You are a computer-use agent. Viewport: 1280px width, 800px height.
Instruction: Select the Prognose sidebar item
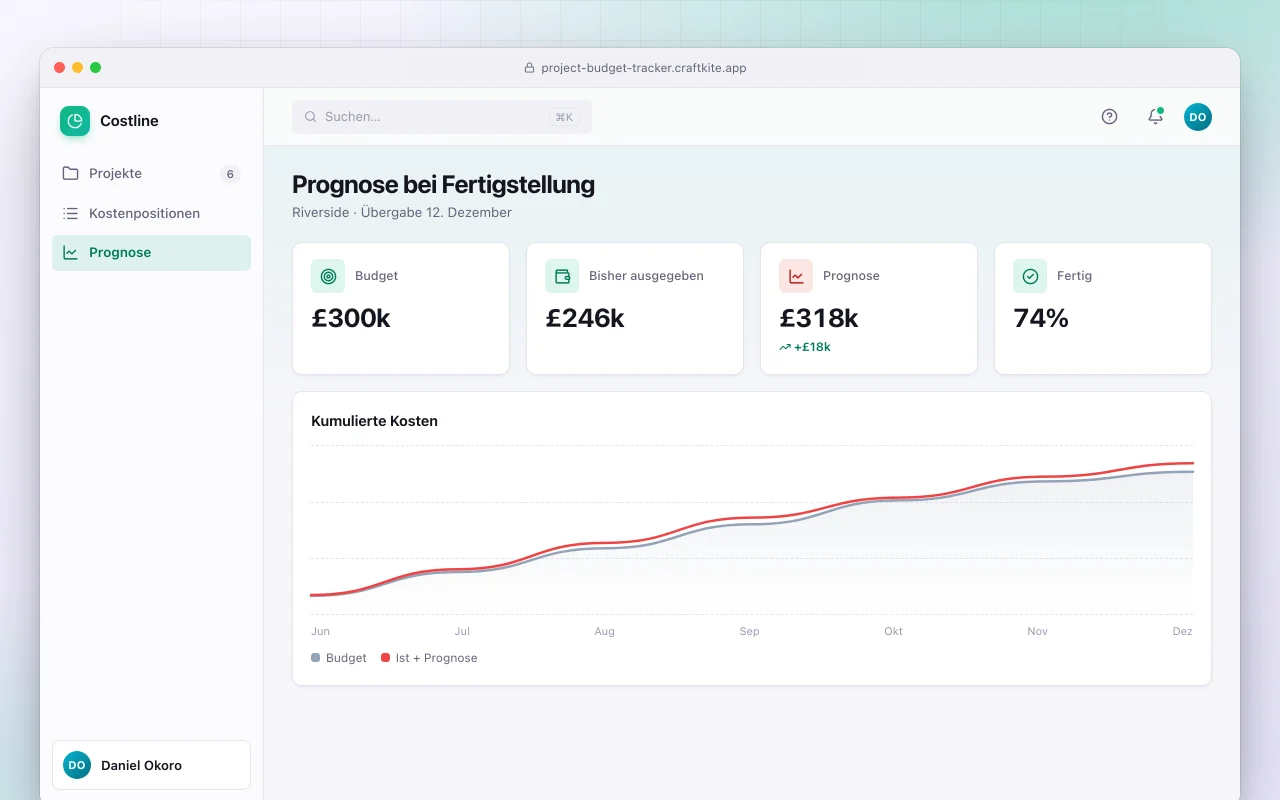151,253
